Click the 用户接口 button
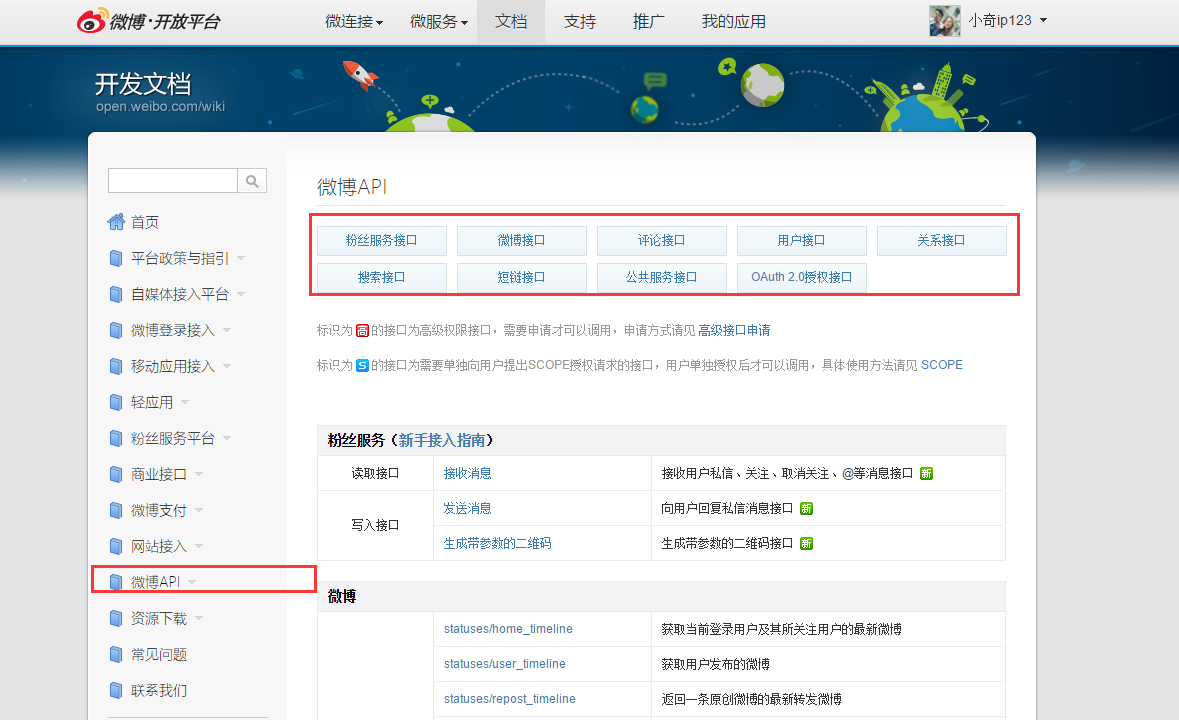Viewport: 1179px width, 720px height. pyautogui.click(x=802, y=241)
